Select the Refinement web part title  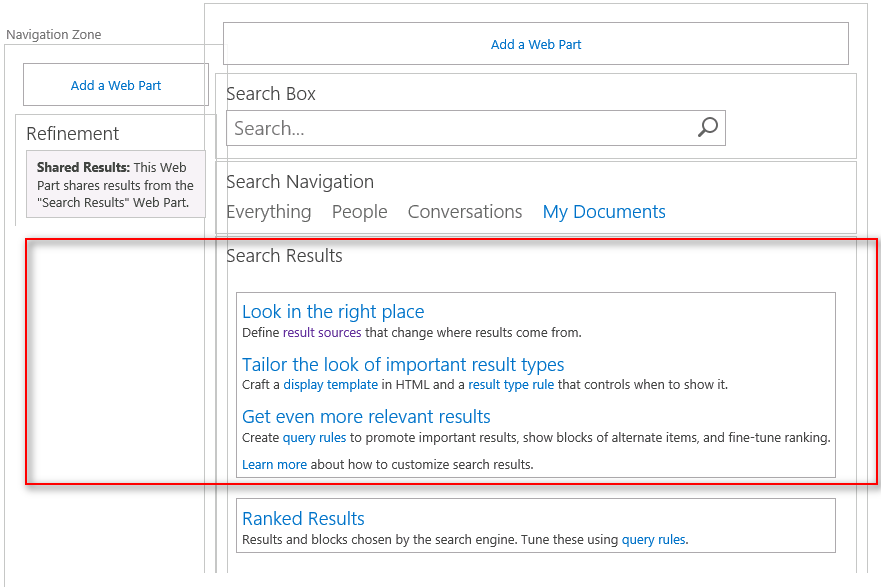(72, 134)
